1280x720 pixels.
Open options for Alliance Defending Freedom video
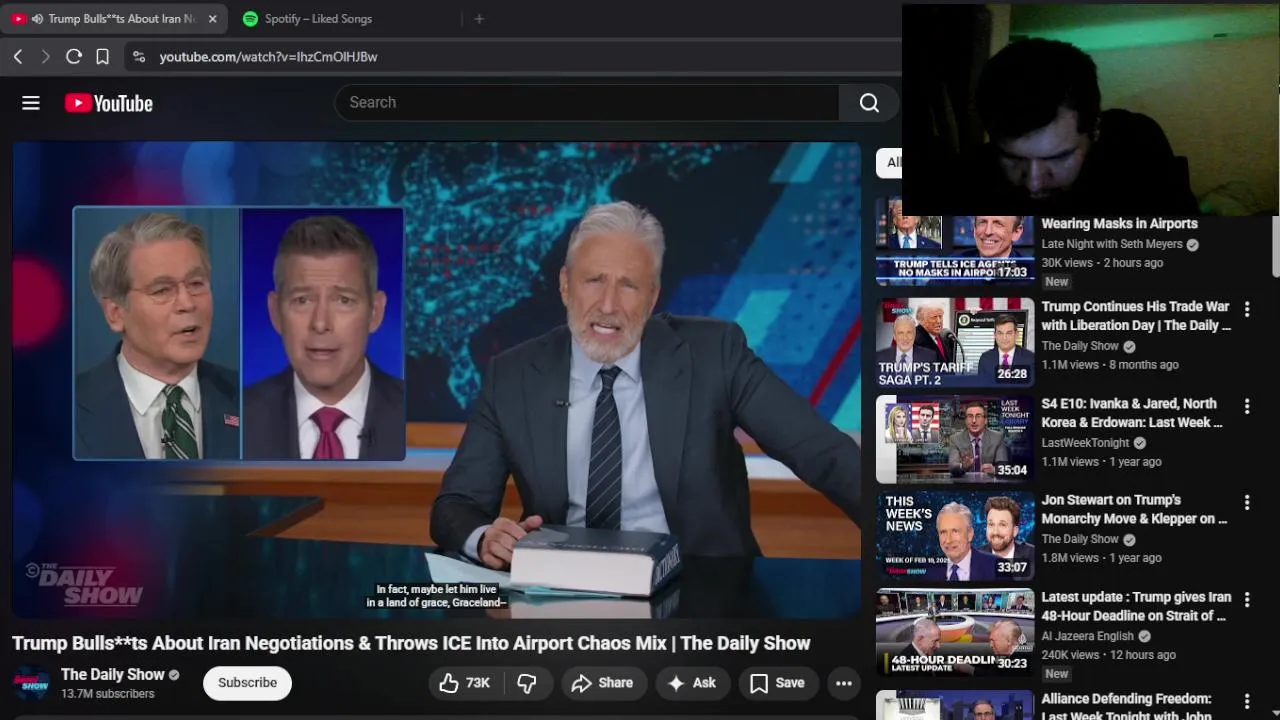[1247, 701]
